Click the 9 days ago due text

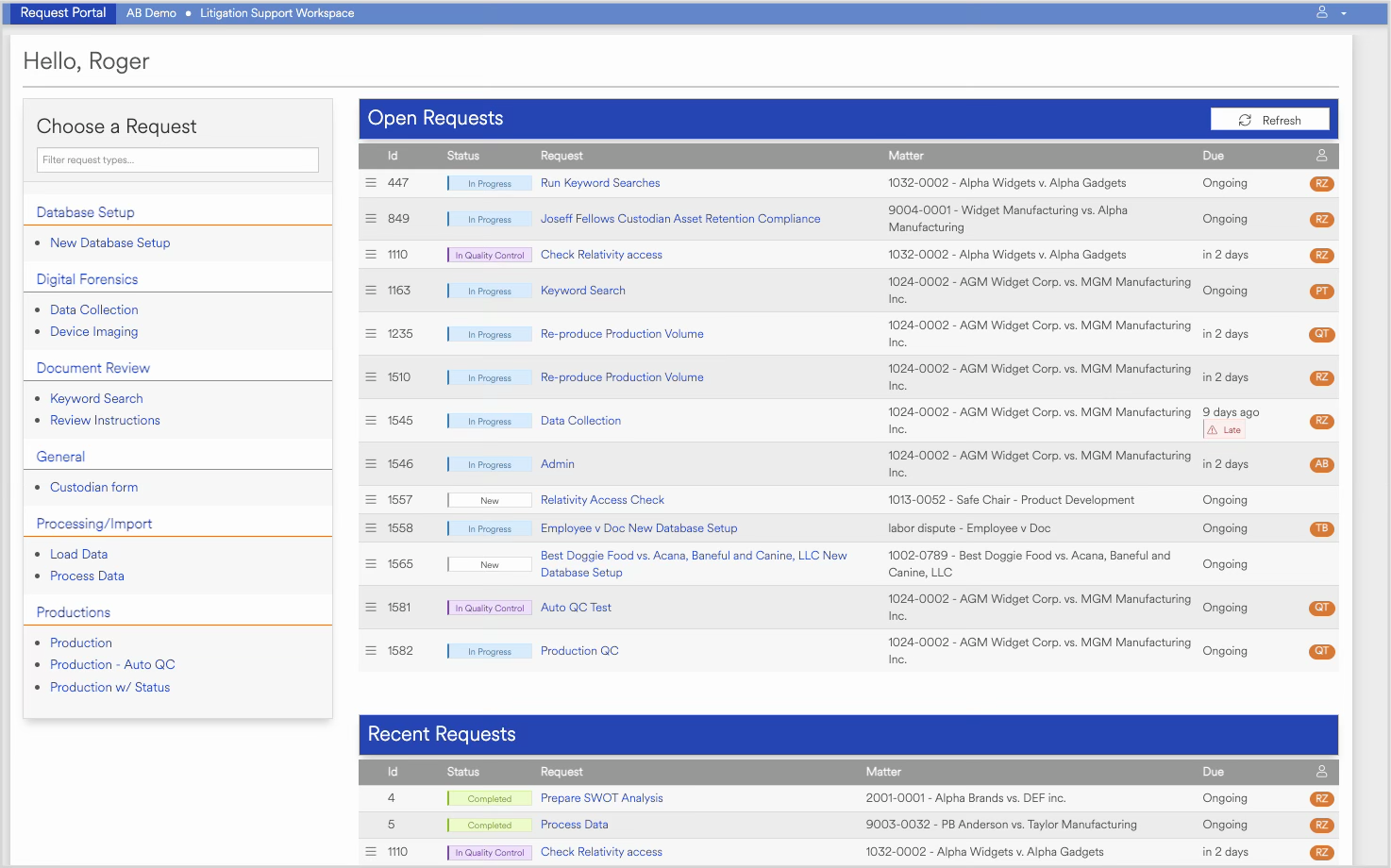pyautogui.click(x=1231, y=412)
